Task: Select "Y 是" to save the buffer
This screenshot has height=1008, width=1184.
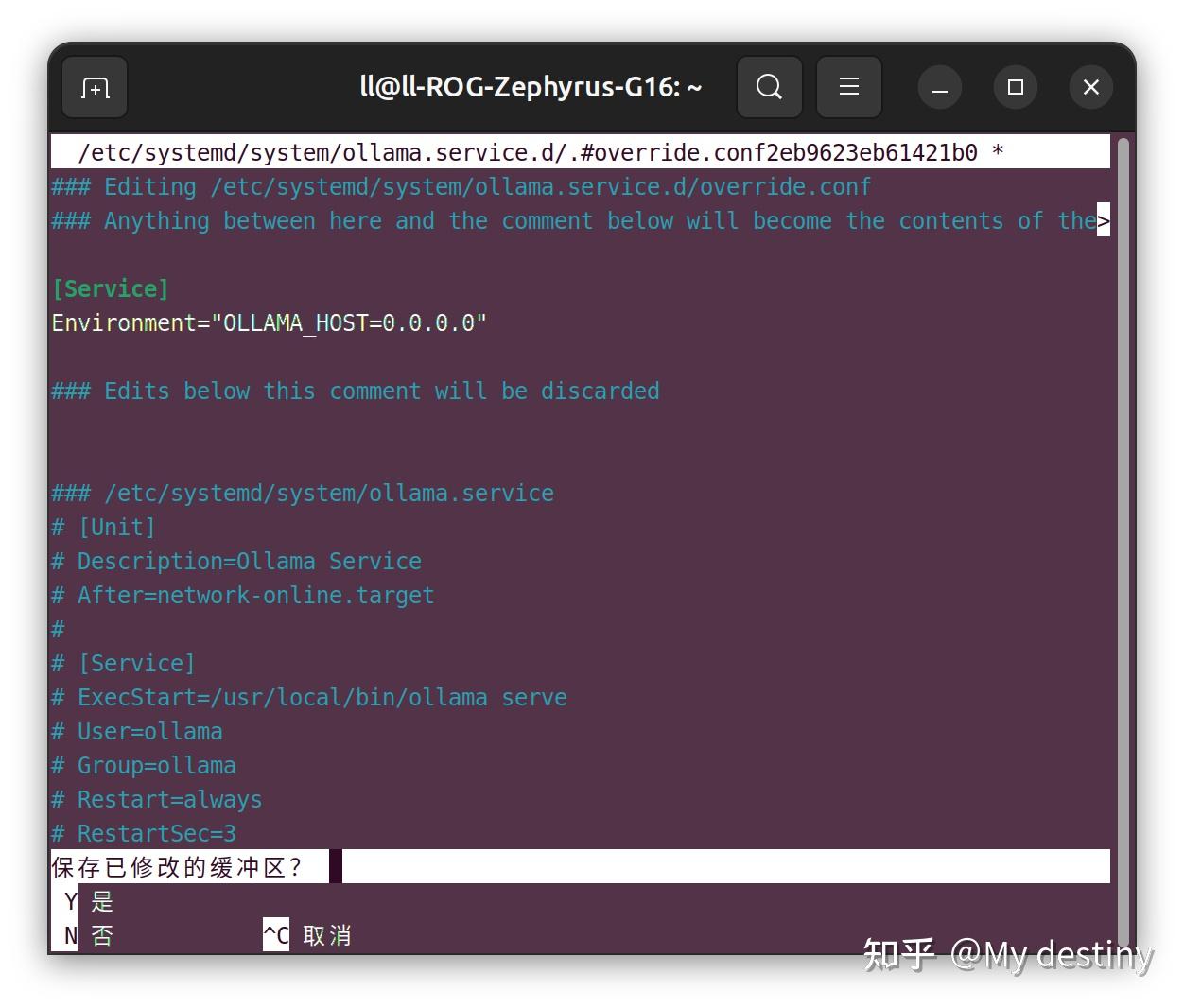Action: pos(90,901)
